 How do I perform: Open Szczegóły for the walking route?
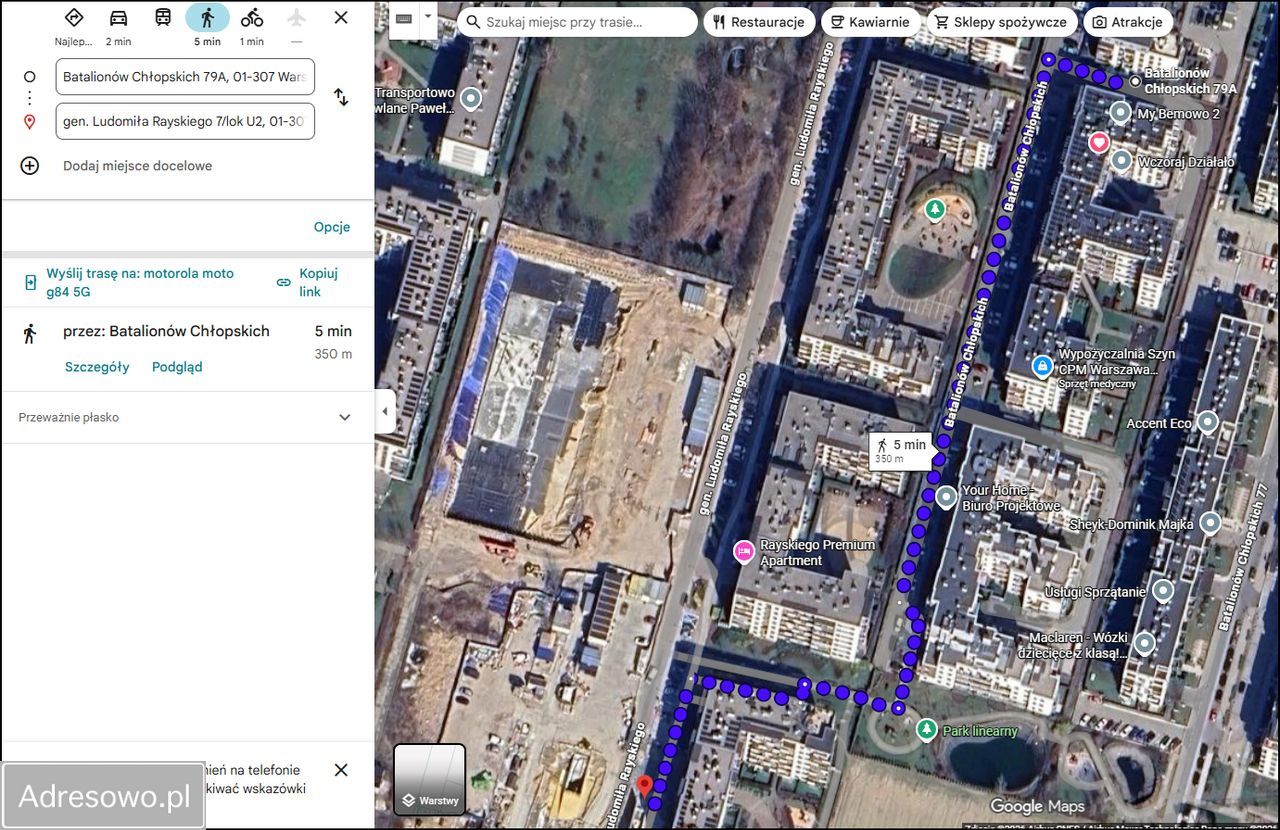click(x=97, y=367)
